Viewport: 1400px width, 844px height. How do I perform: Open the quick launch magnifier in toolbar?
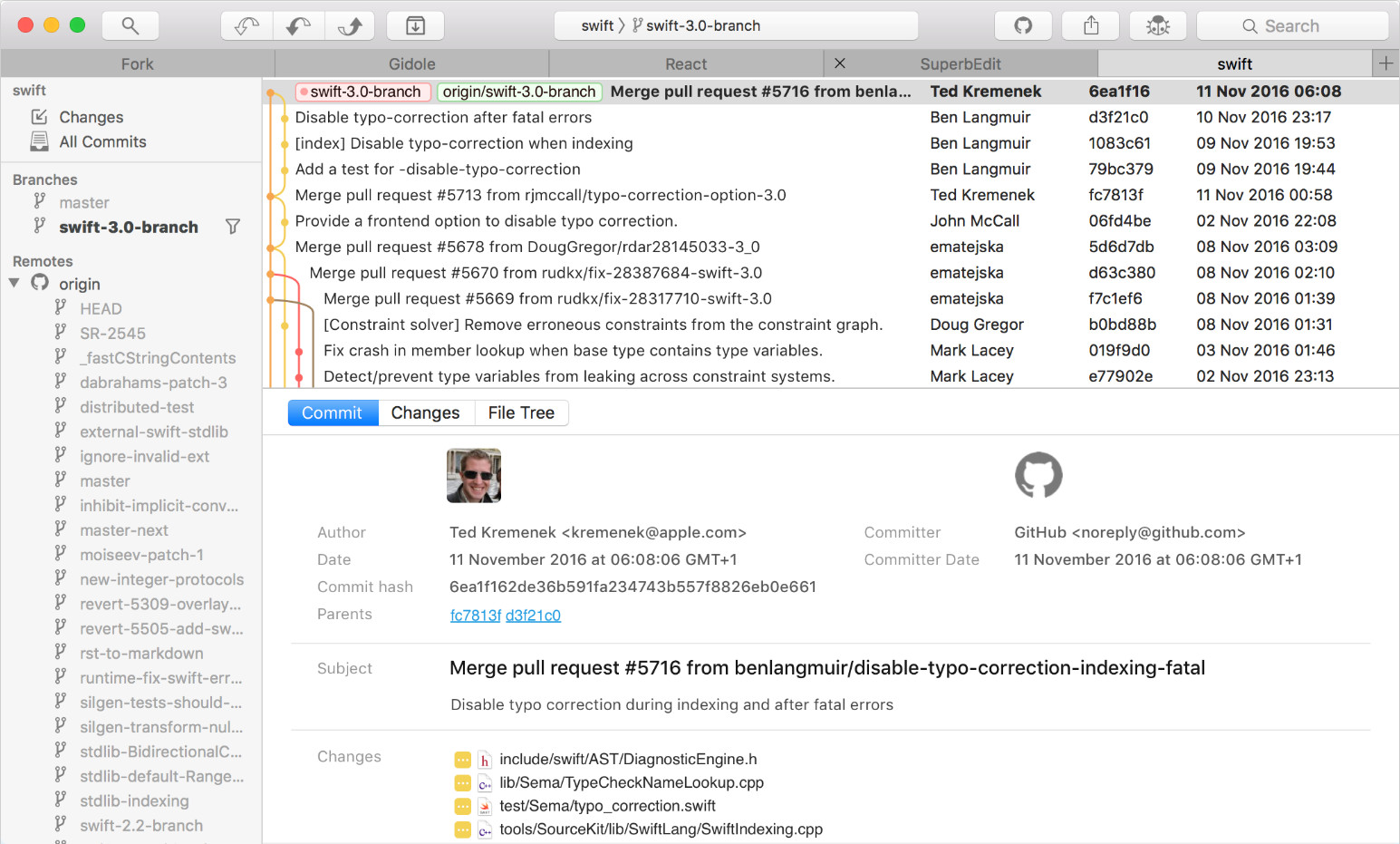[x=130, y=25]
